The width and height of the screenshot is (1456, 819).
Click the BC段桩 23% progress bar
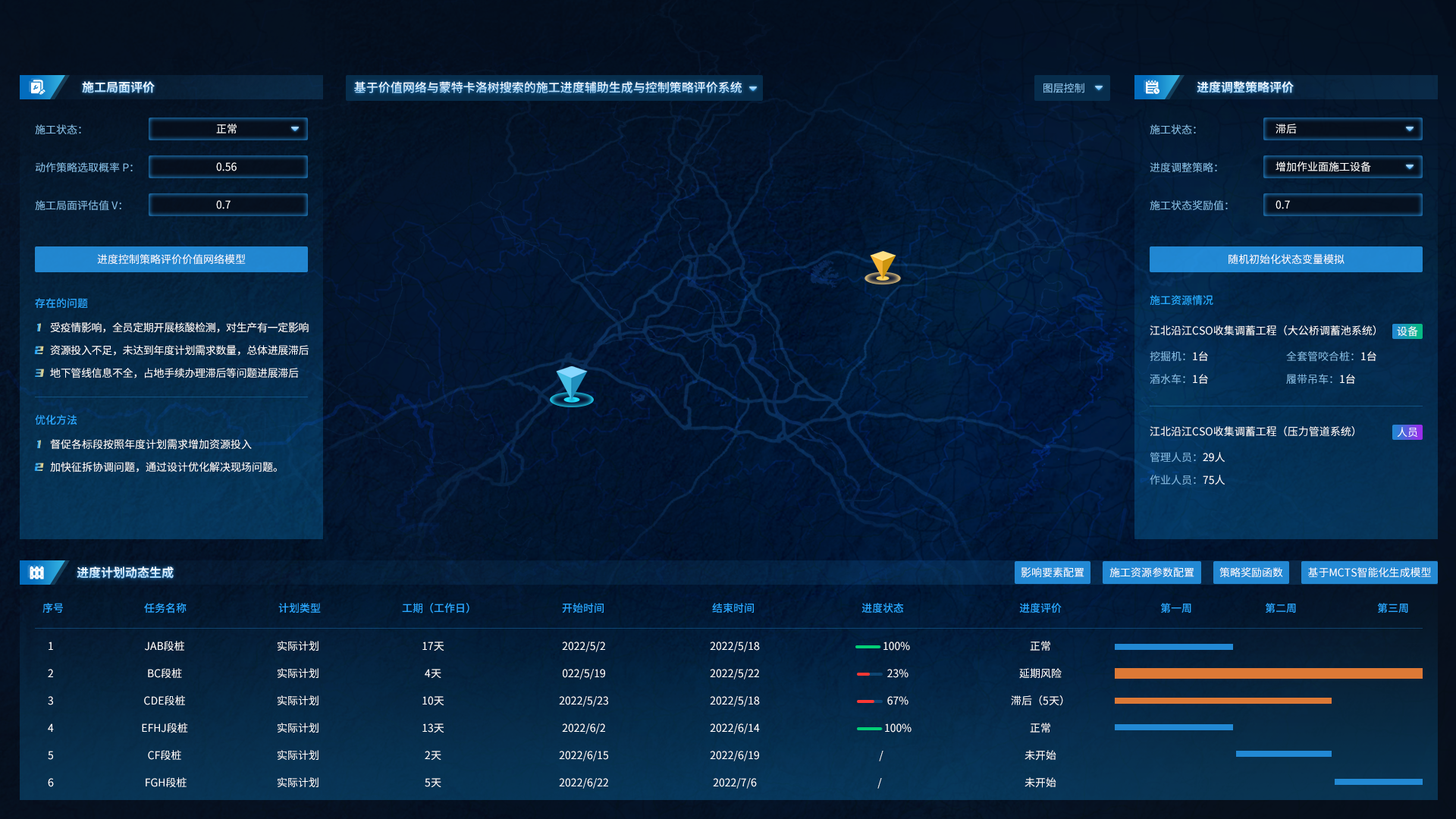869,673
